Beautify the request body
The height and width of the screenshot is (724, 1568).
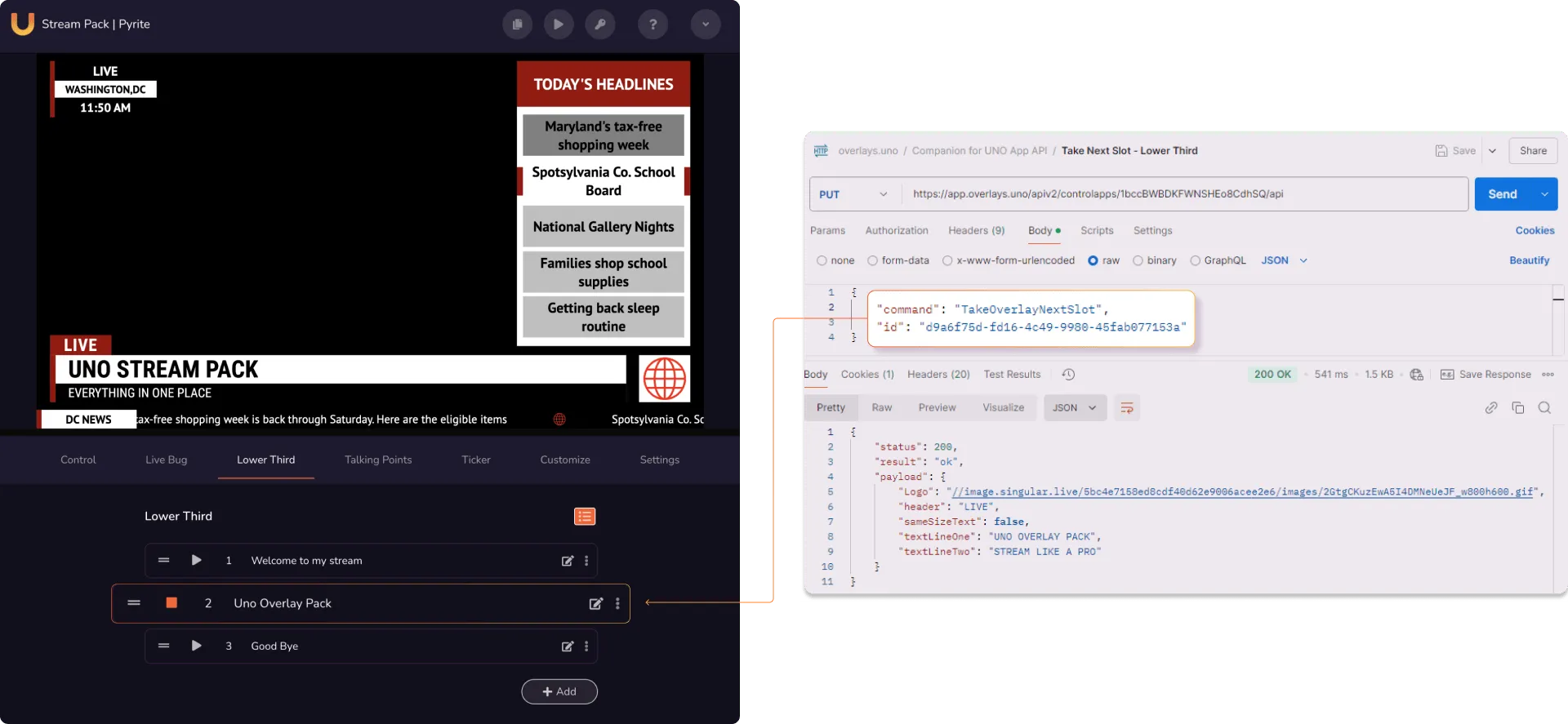tap(1529, 260)
